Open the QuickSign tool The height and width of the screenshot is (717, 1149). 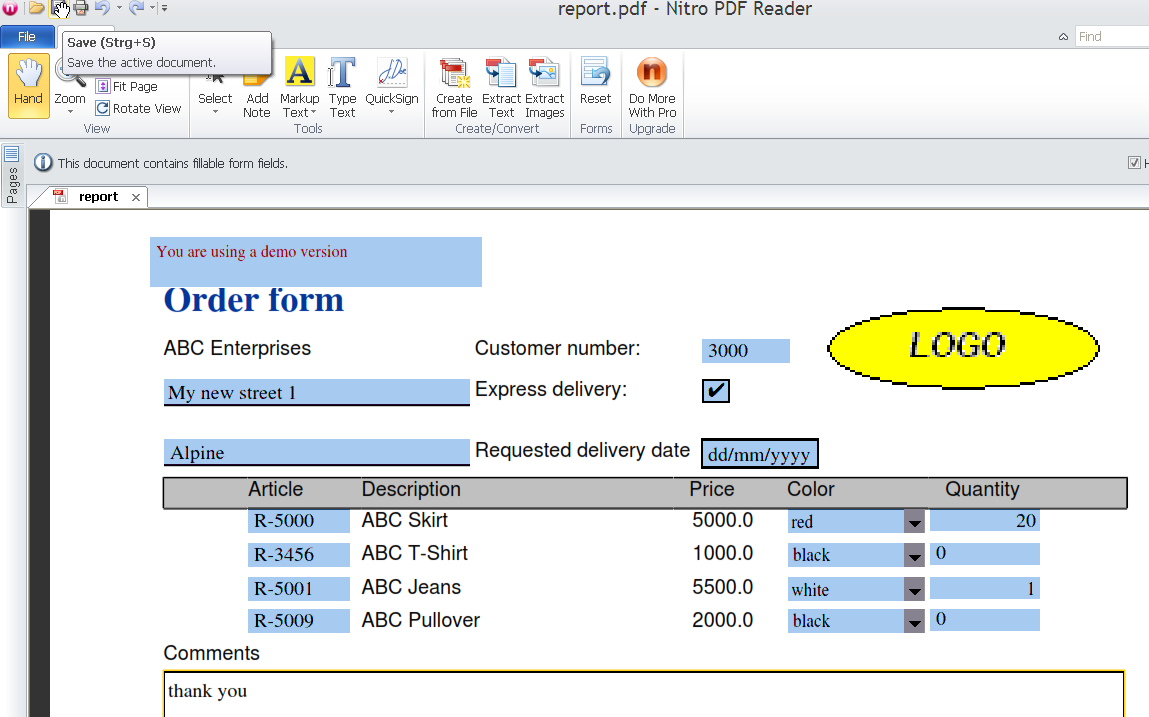click(392, 87)
